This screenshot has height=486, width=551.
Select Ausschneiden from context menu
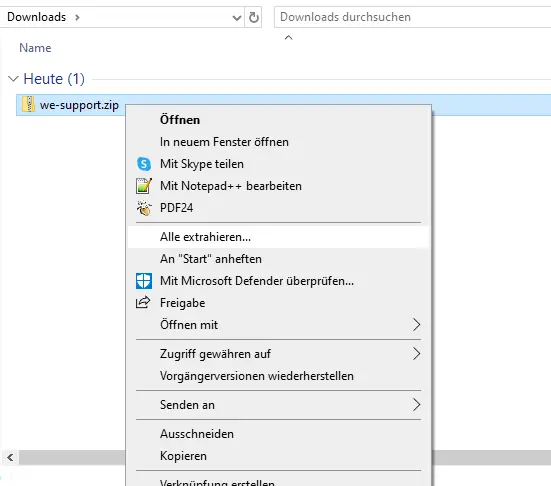tap(279, 434)
